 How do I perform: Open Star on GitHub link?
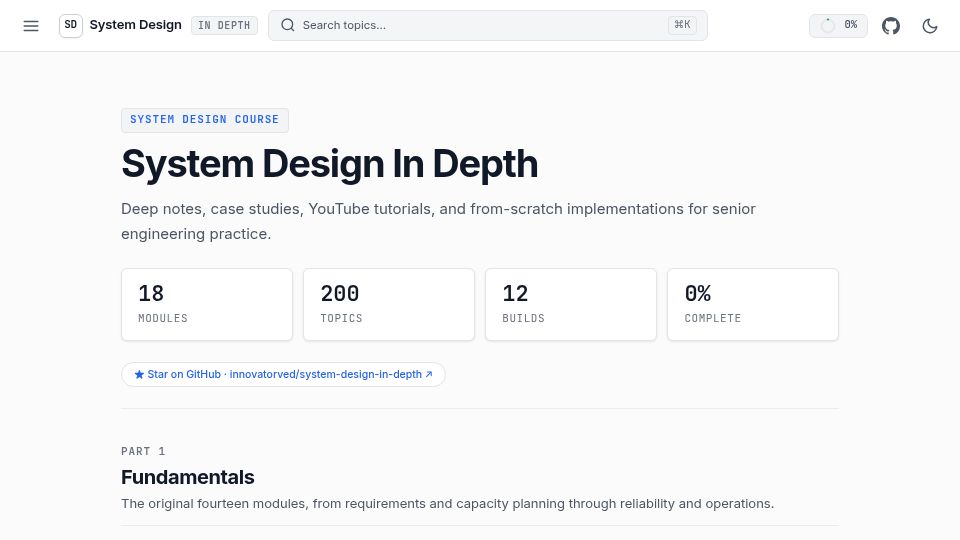(x=283, y=374)
